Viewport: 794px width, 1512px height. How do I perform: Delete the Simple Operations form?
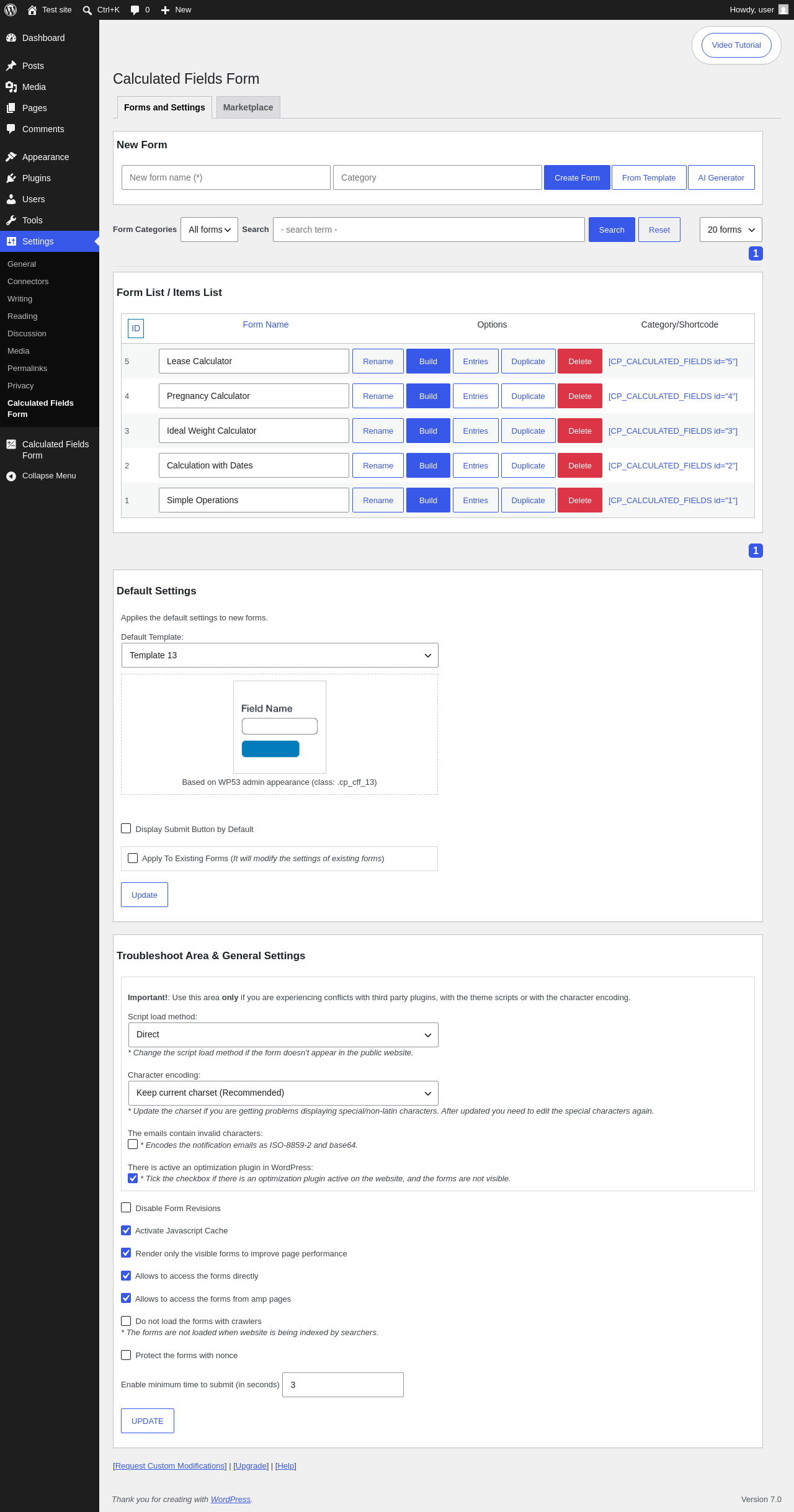click(580, 500)
